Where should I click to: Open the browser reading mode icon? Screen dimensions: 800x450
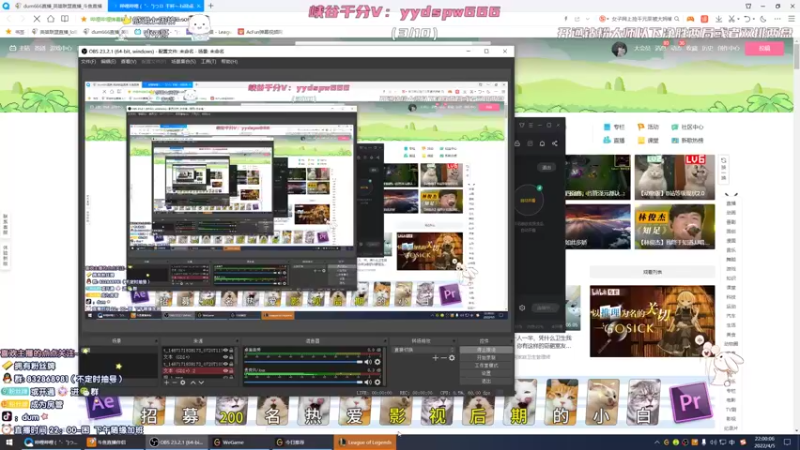[x=65, y=19]
